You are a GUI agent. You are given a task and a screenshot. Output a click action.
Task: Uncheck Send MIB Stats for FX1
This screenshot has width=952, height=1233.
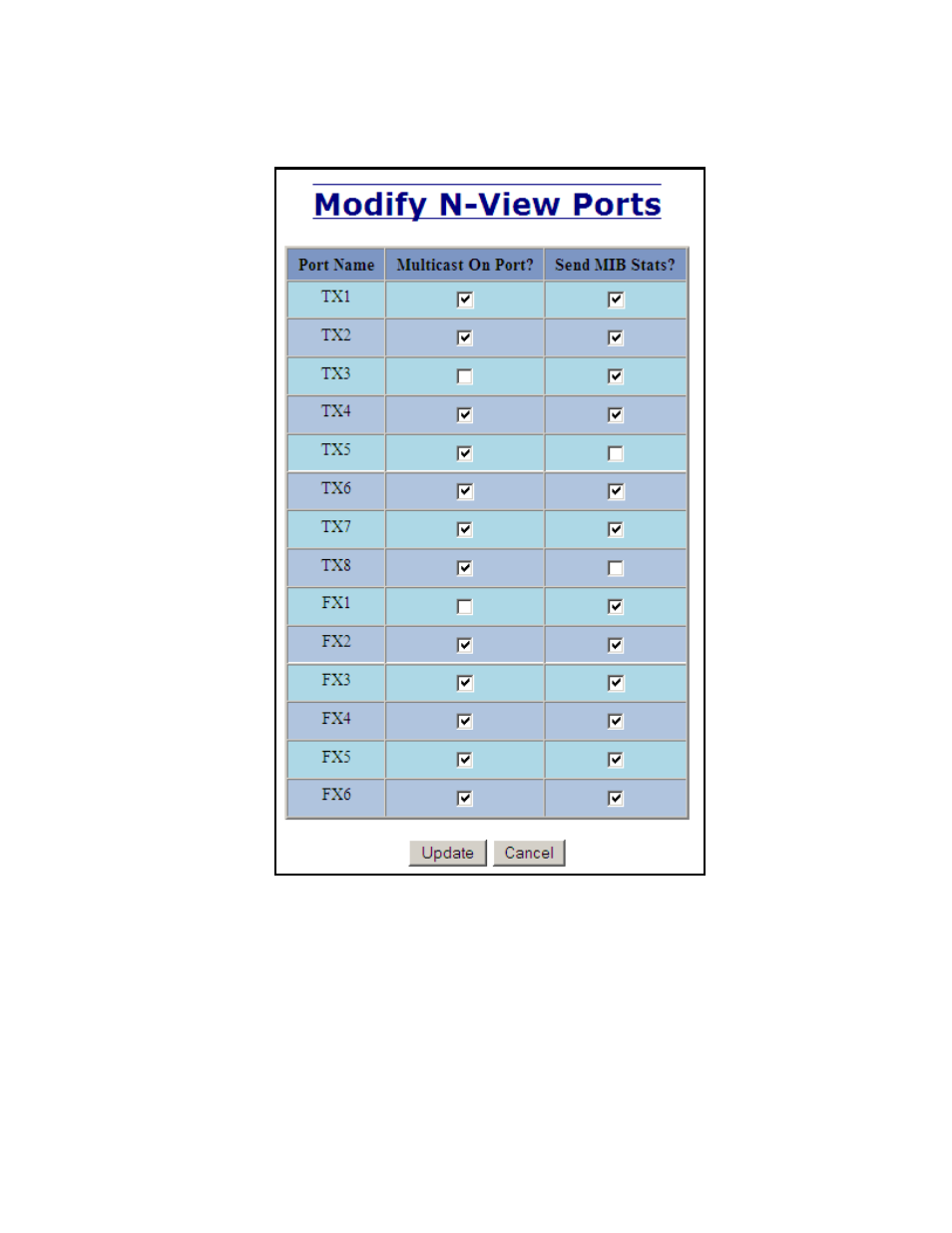tap(616, 606)
